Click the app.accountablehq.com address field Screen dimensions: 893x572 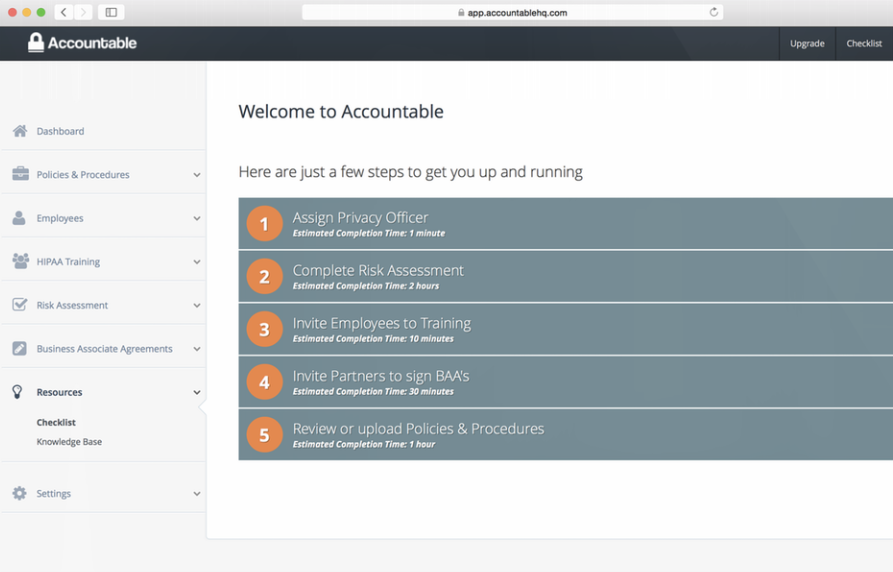[x=512, y=12]
